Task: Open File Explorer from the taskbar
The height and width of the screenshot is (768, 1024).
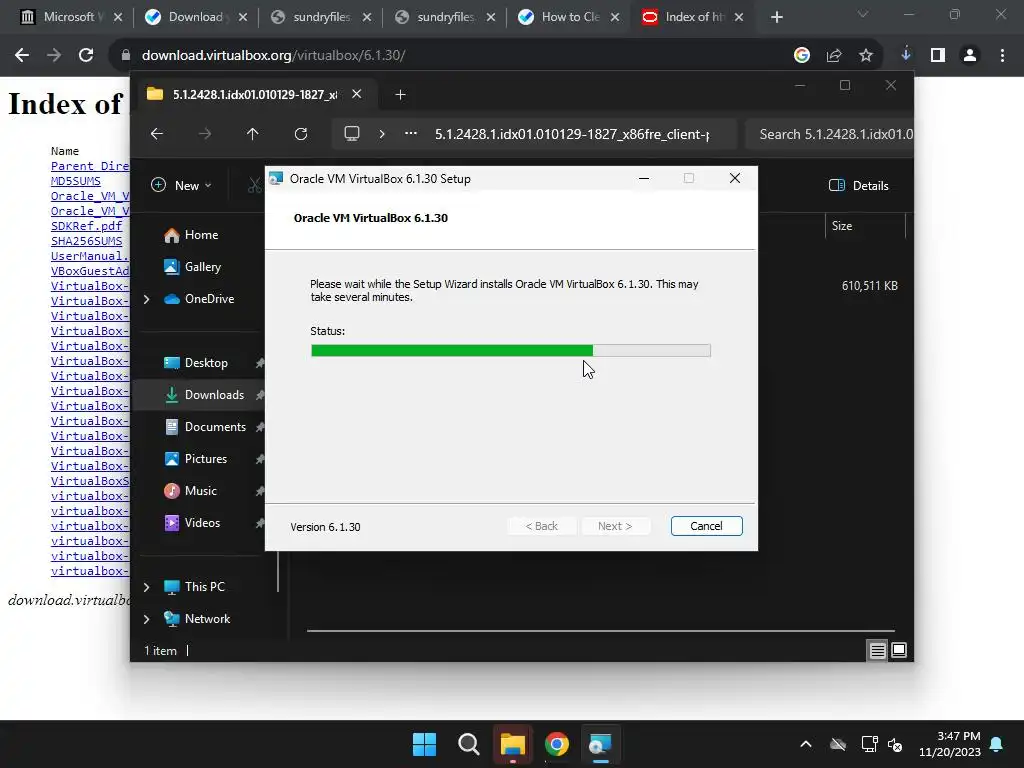Action: coord(513,744)
